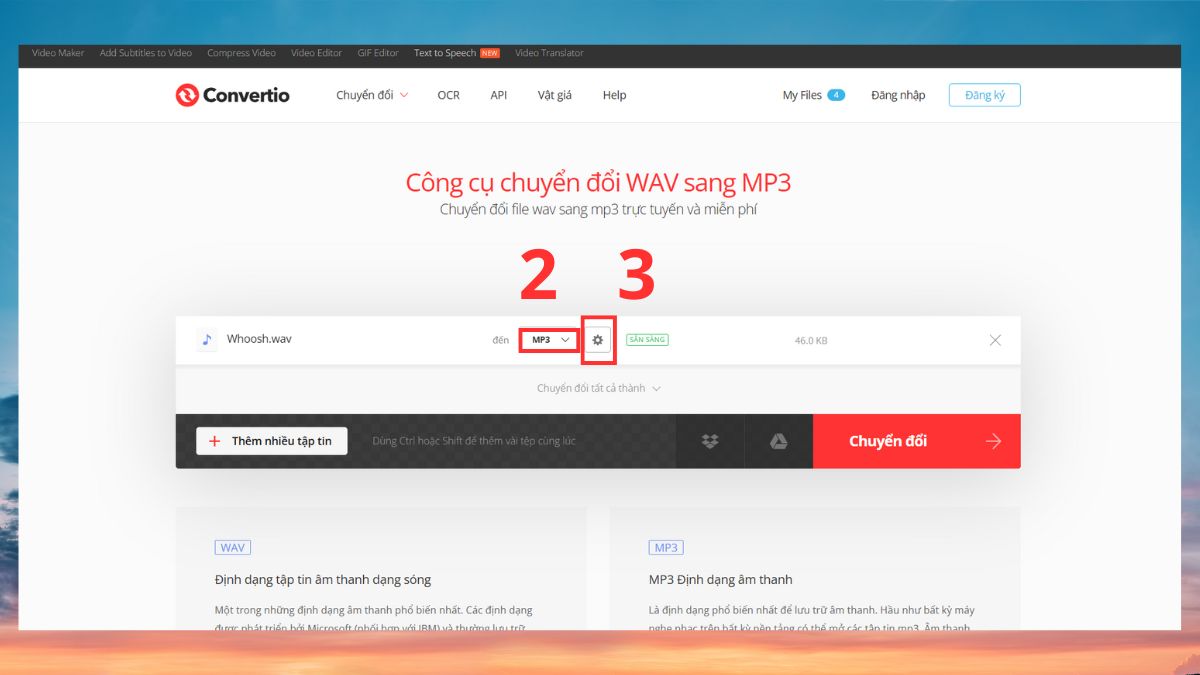Click heading "Định dạng tập tin âm thanh dạng sóng"
The height and width of the screenshot is (675, 1200).
[x=323, y=579]
